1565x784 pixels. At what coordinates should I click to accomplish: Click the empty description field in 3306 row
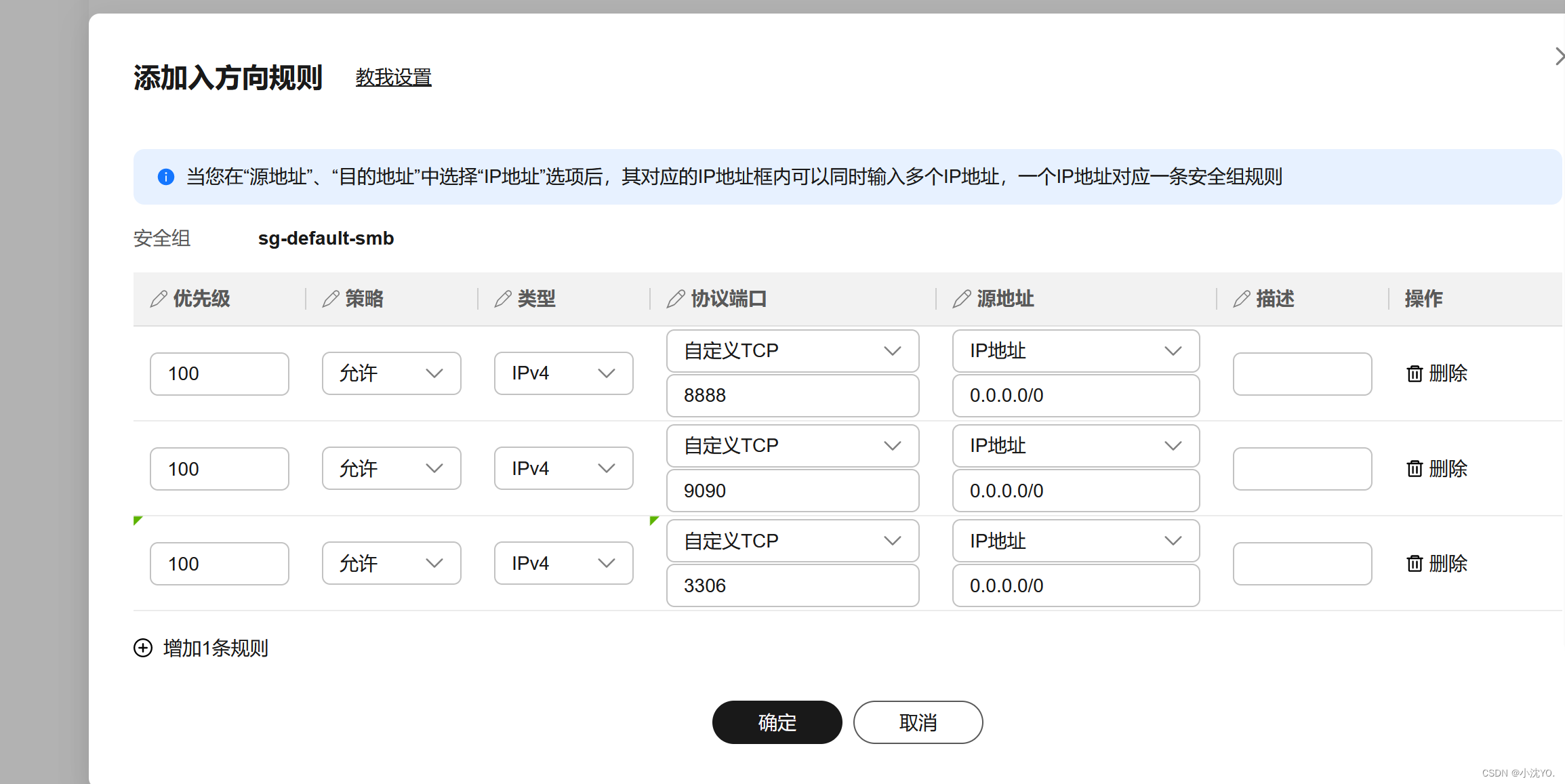(x=1303, y=563)
